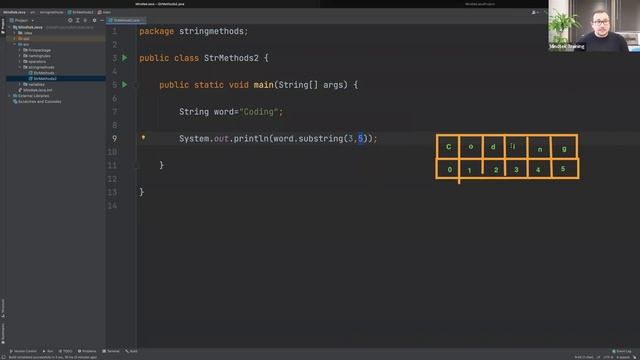Collapse the src folder
640x360 pixels.
(x=15, y=44)
